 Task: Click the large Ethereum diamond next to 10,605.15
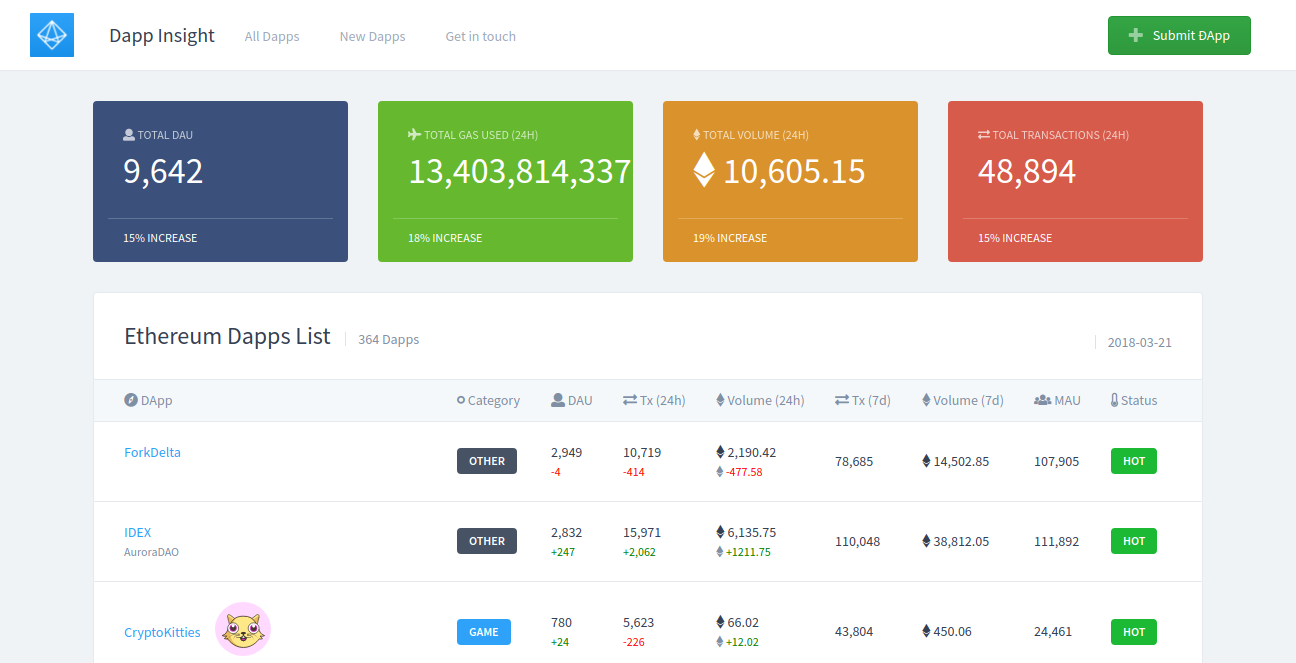point(704,170)
